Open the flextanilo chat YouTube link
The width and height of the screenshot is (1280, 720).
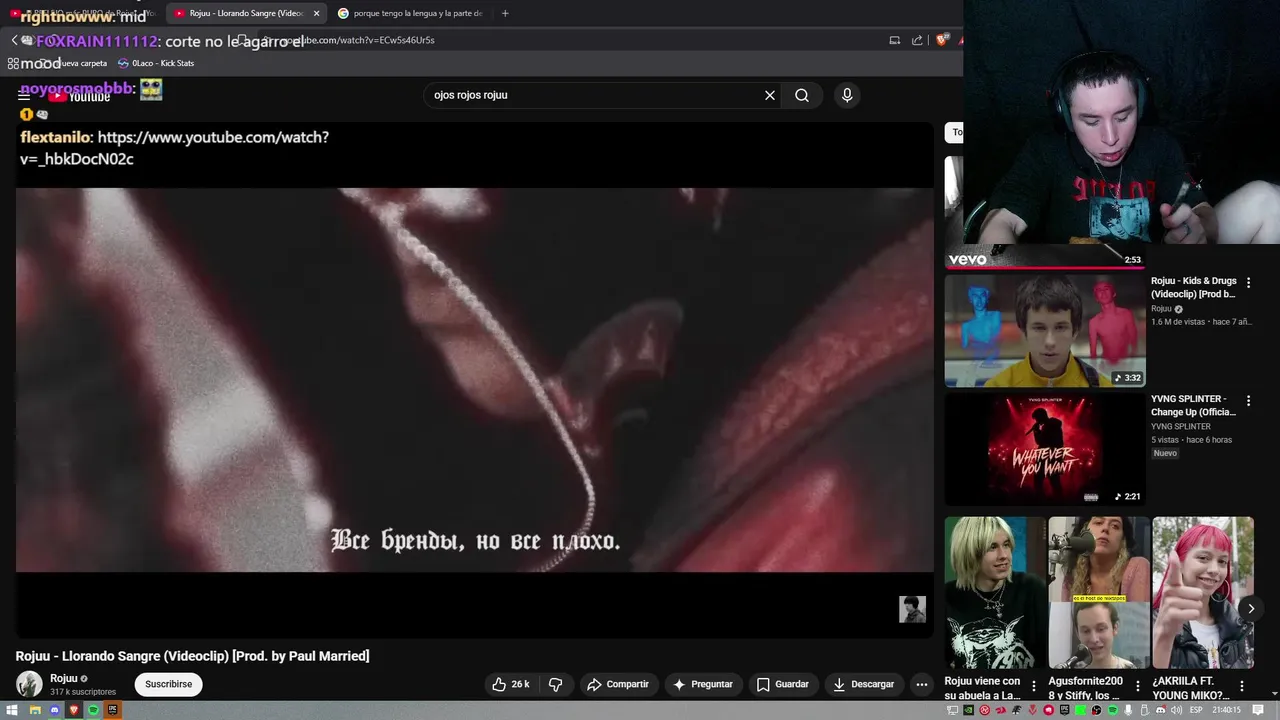pyautogui.click(x=174, y=148)
